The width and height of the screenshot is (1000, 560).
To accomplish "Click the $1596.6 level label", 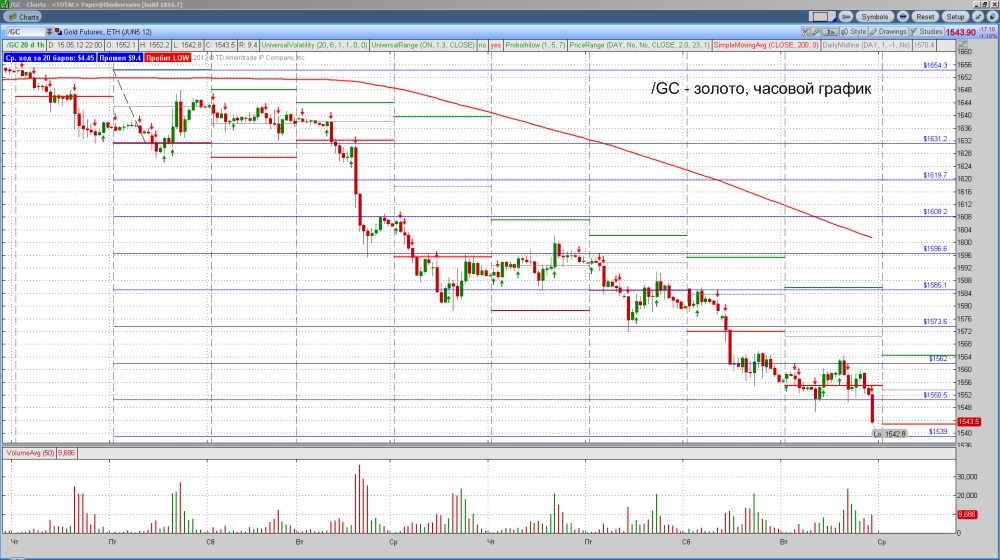I will coord(935,249).
